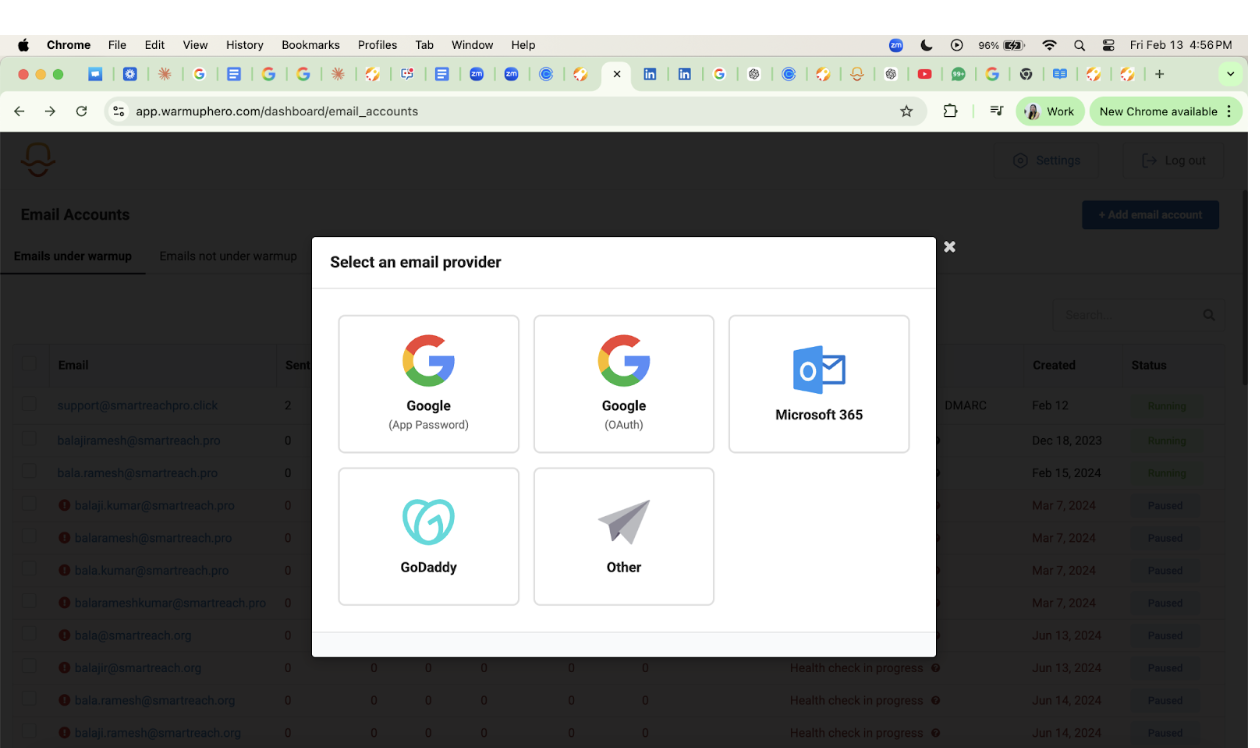Pick the Other email provider card
Viewport: 1260px width, 748px height.
[x=624, y=536]
